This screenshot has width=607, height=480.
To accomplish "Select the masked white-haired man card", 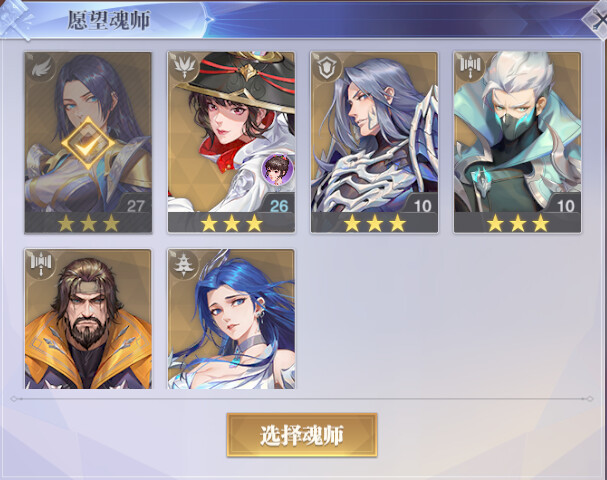I will 518,142.
